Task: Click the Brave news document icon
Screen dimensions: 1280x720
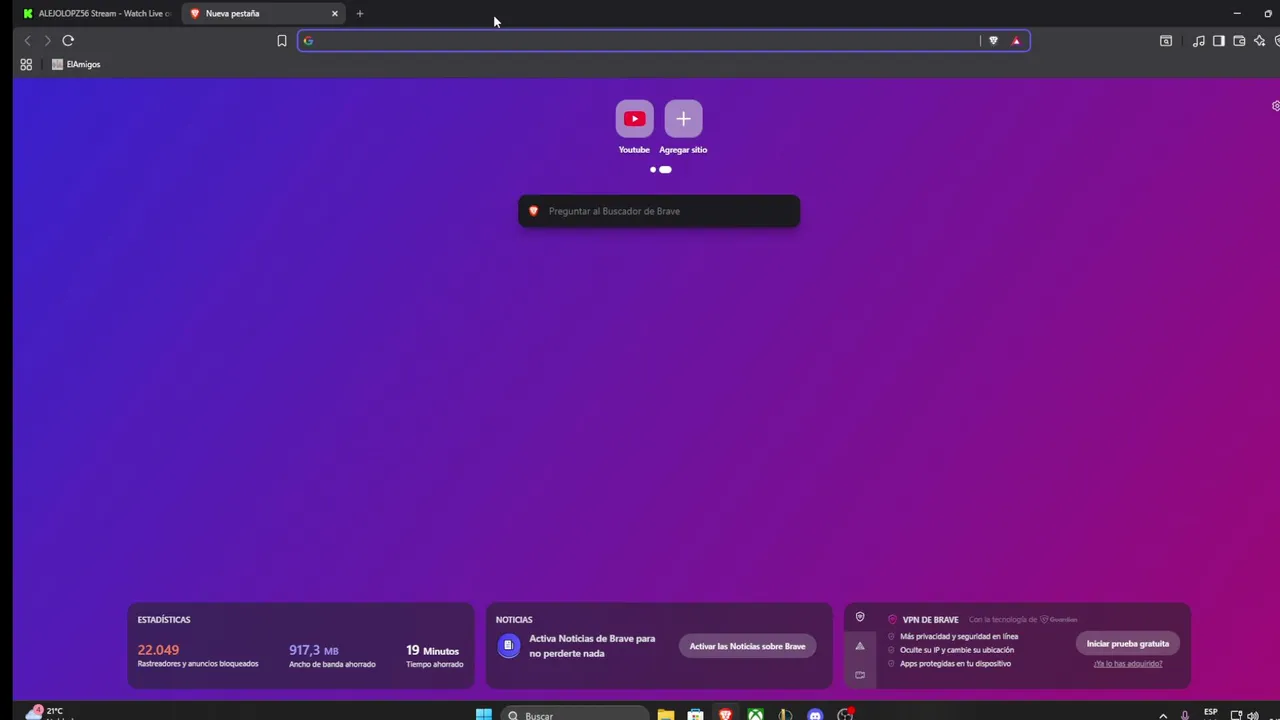Action: click(508, 646)
